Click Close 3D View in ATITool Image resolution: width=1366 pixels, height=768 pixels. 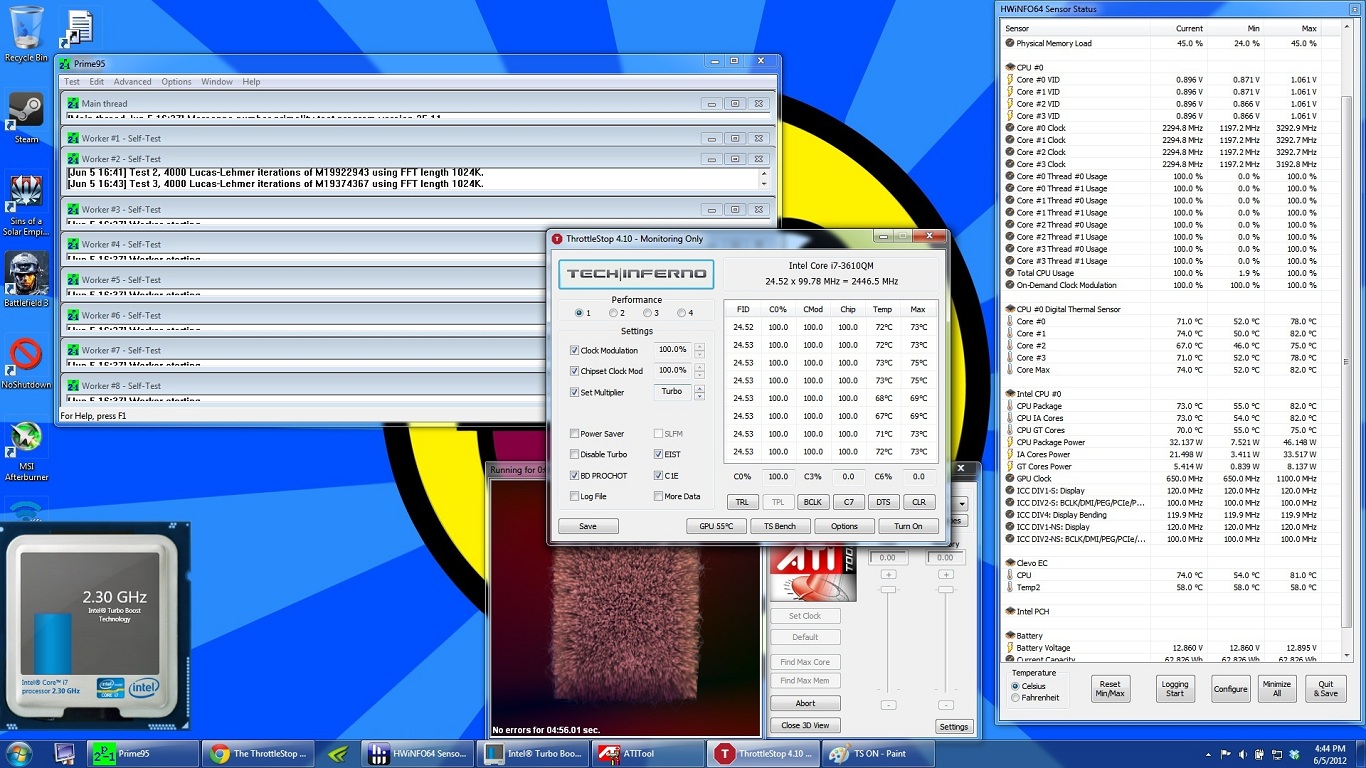pyautogui.click(x=805, y=725)
